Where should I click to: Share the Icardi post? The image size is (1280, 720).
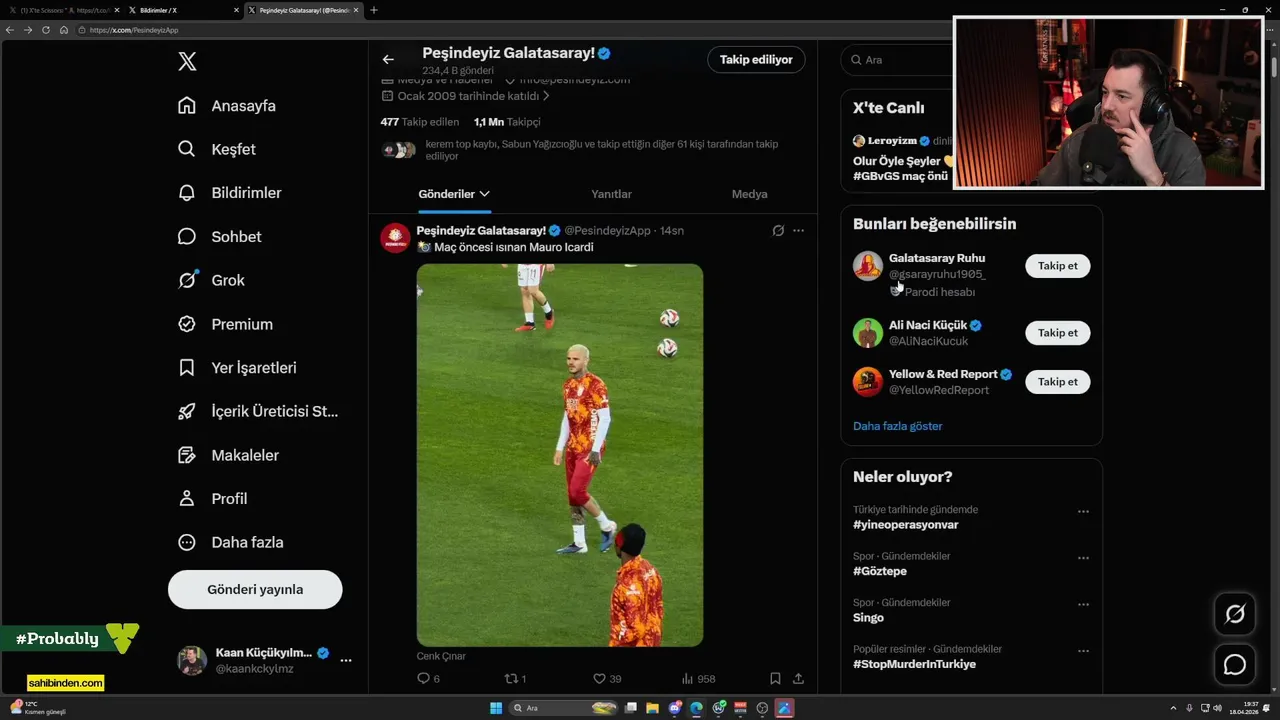(798, 678)
